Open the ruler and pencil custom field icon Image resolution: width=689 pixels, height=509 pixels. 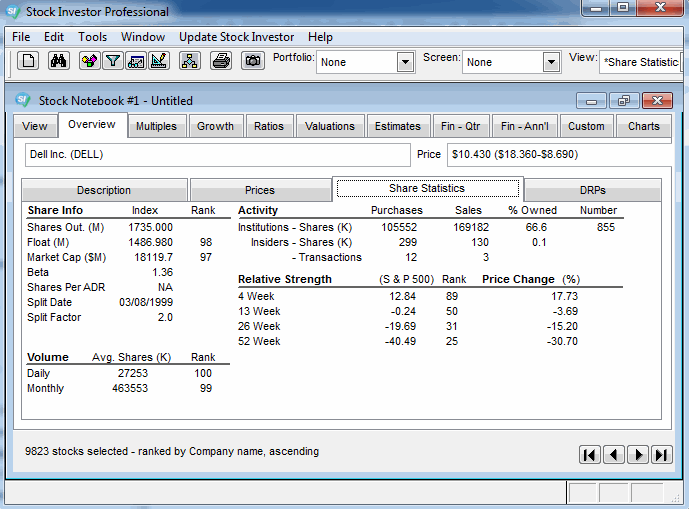[x=159, y=61]
